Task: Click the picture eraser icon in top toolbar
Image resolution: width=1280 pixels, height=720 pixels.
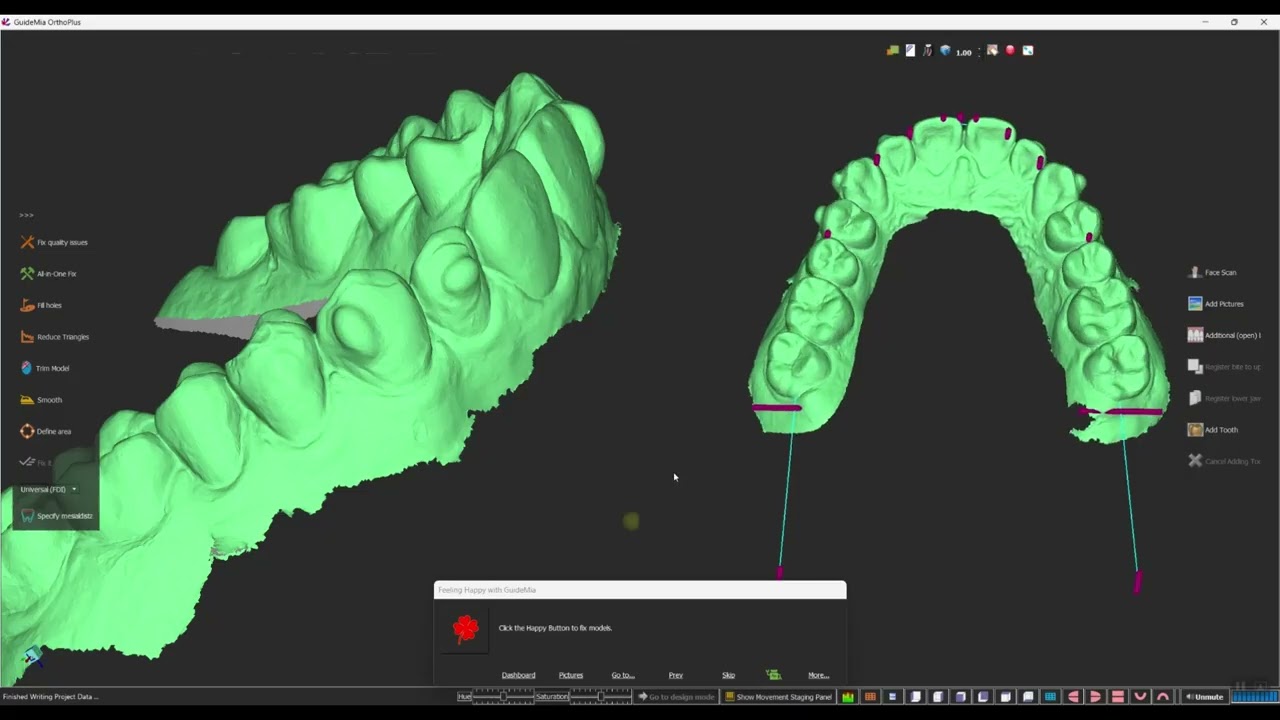Action: (992, 50)
